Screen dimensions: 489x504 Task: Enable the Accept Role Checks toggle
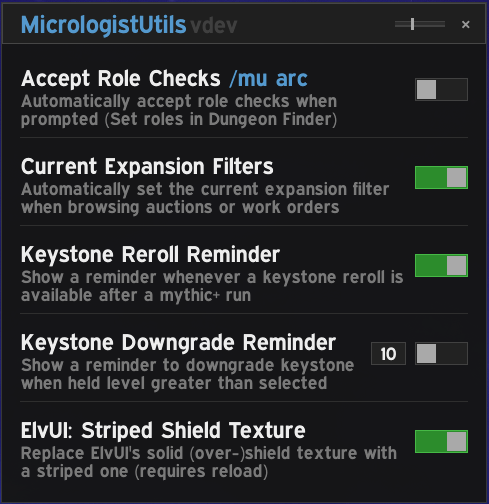coord(441,89)
